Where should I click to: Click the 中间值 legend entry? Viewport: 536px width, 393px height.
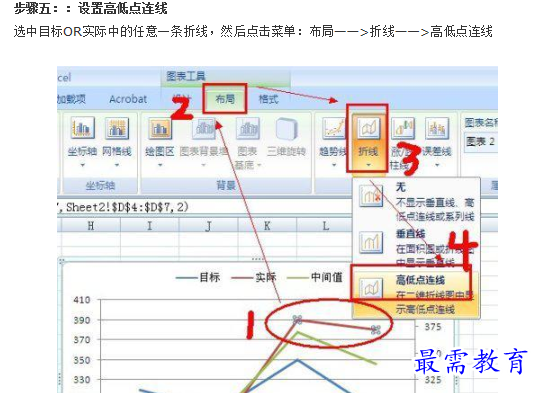point(314,277)
